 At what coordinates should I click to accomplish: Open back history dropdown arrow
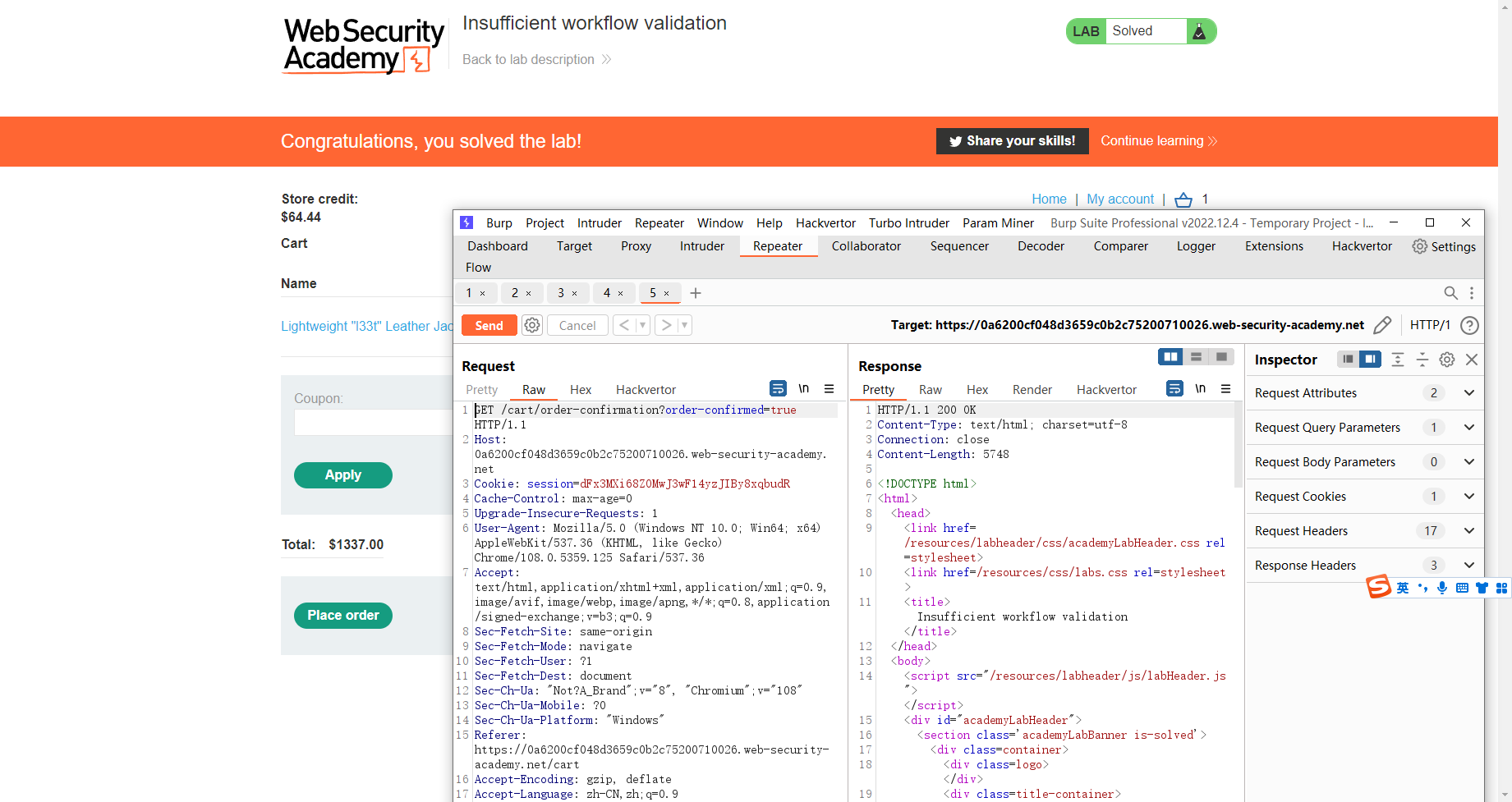click(642, 325)
